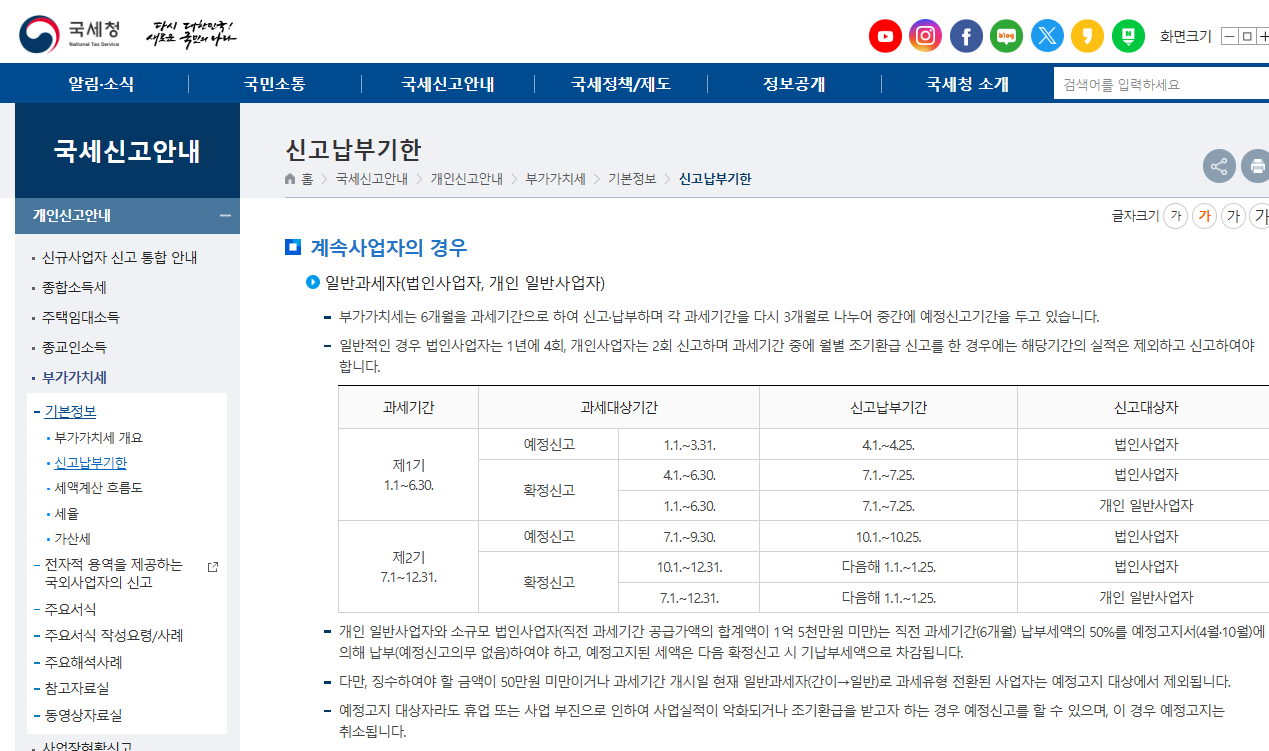Open 주요서식 작성요령/사례 in sidebar
Screen dimensions: 1269x751
(114, 636)
